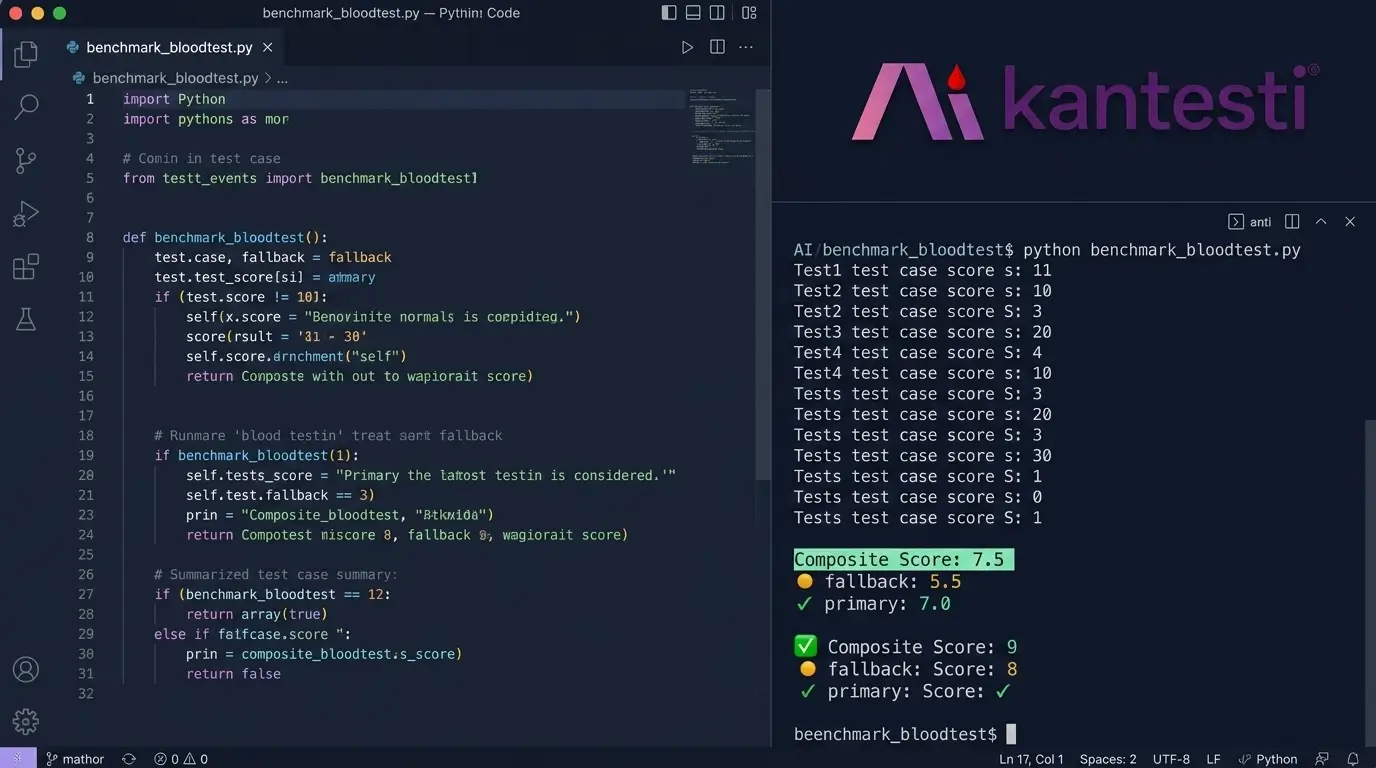Click line number 8 in the gutter

click(x=90, y=238)
